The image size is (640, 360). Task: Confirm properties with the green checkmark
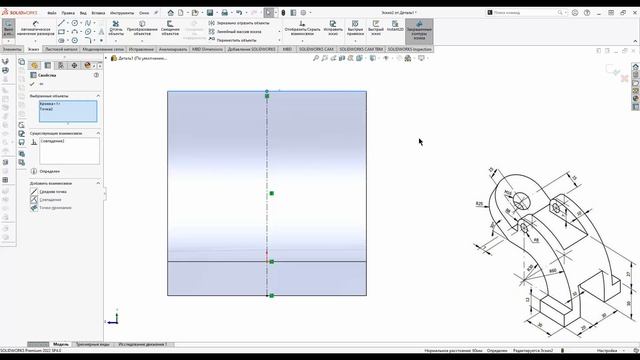pos(32,84)
